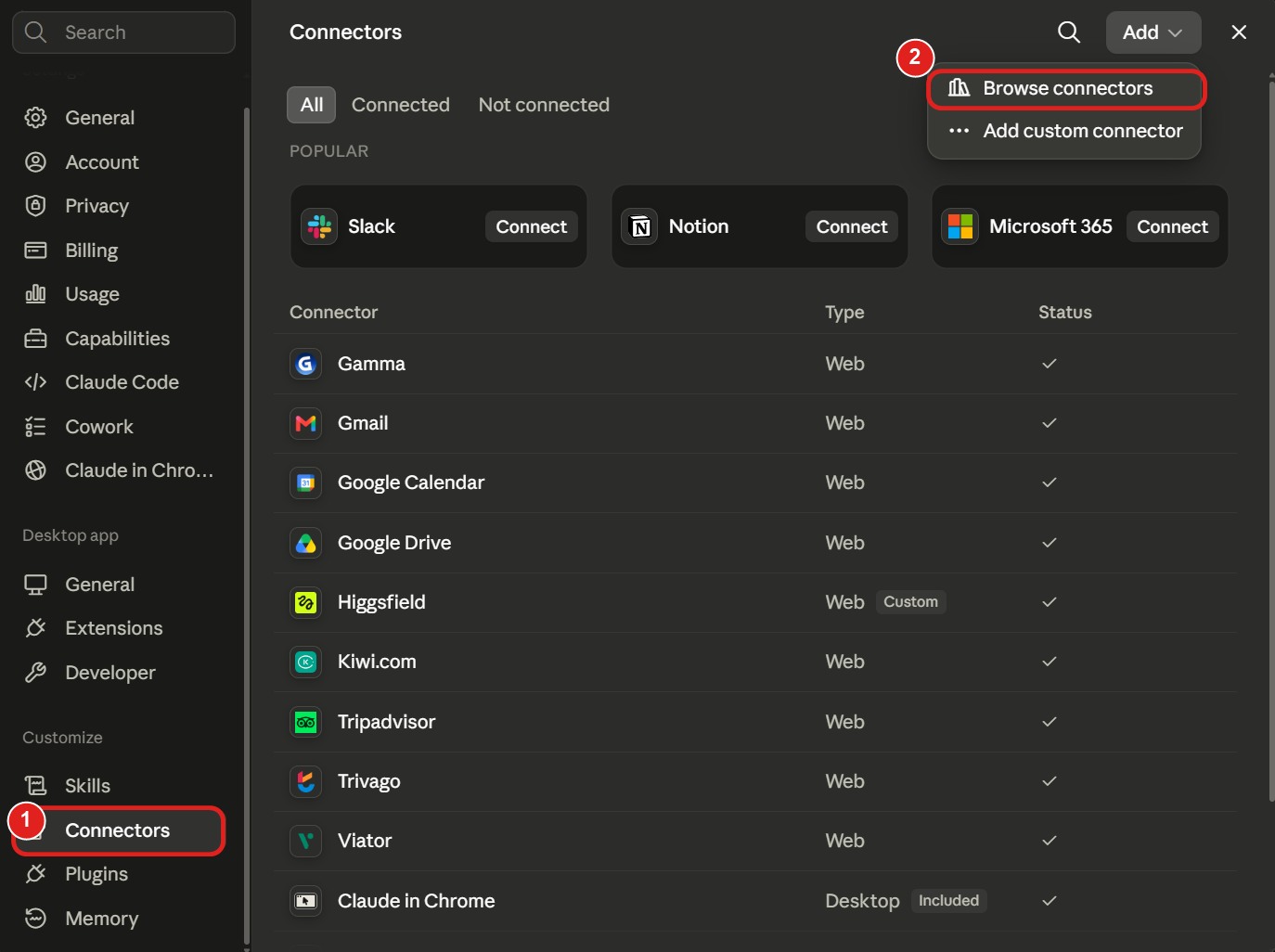Open the Trivago connector row
The height and width of the screenshot is (952, 1275).
756,781
